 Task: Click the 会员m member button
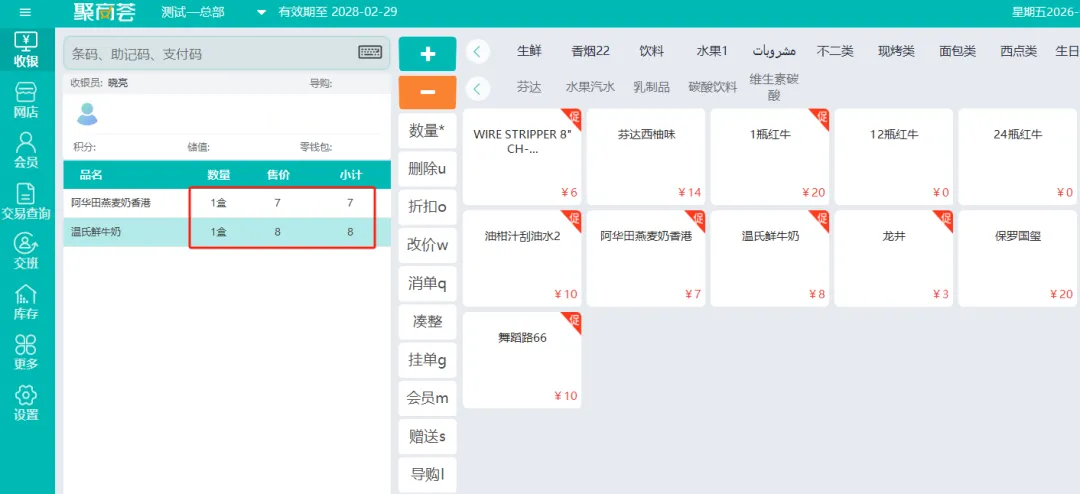pos(428,398)
